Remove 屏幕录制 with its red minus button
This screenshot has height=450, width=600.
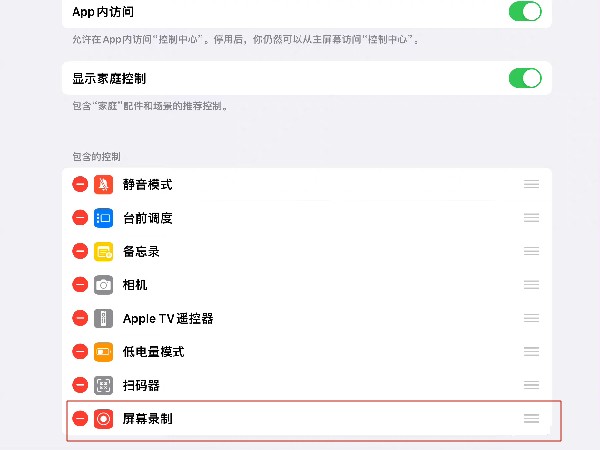[x=80, y=418]
